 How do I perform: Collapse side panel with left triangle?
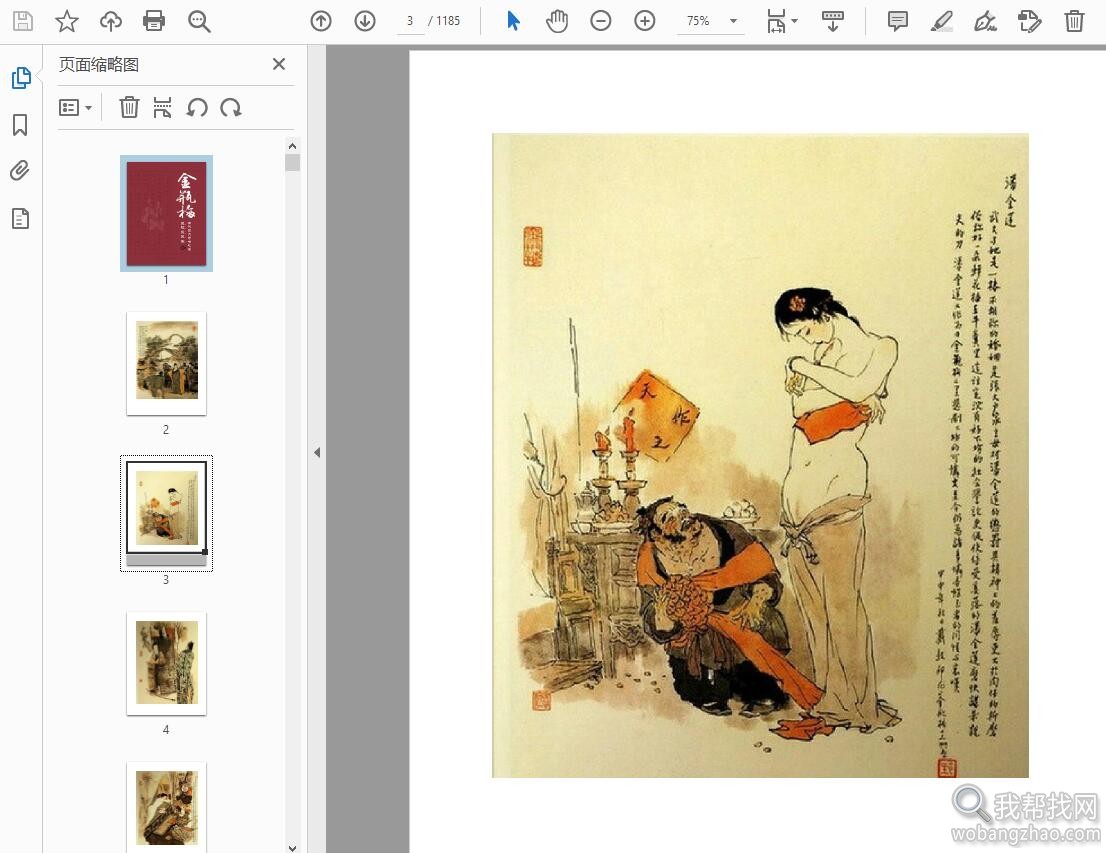[317, 452]
